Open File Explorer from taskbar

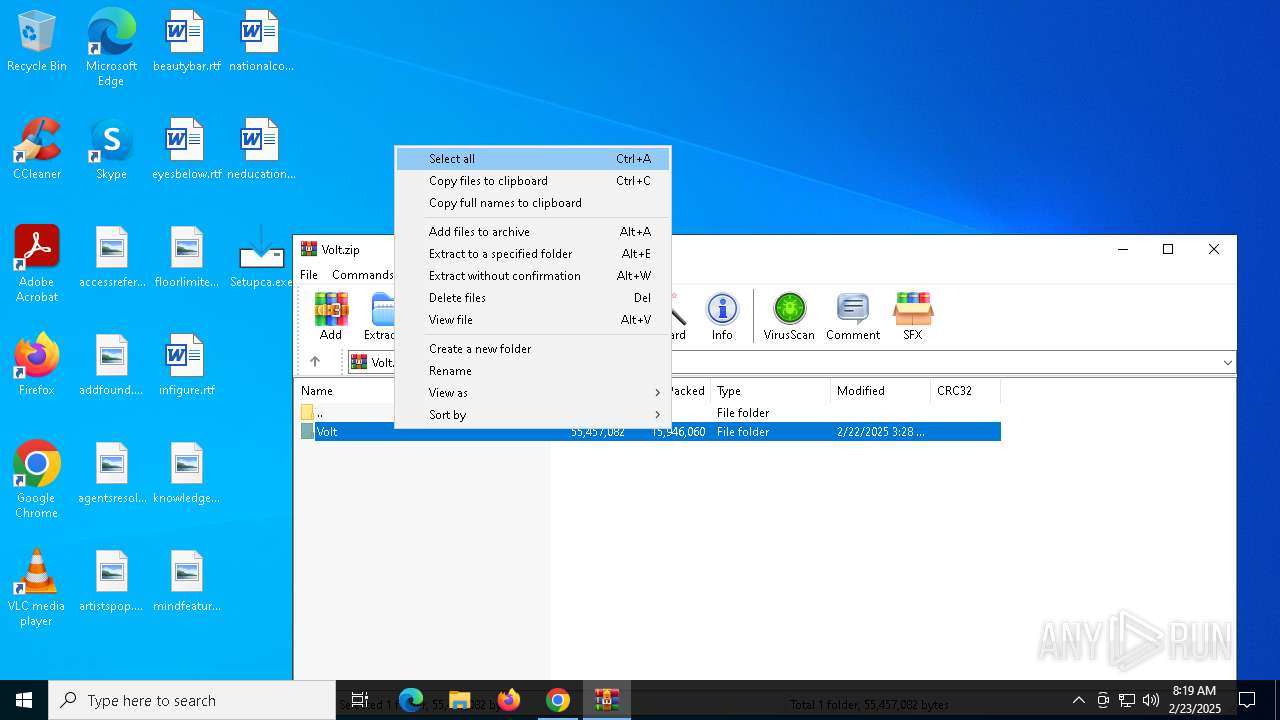tap(460, 700)
